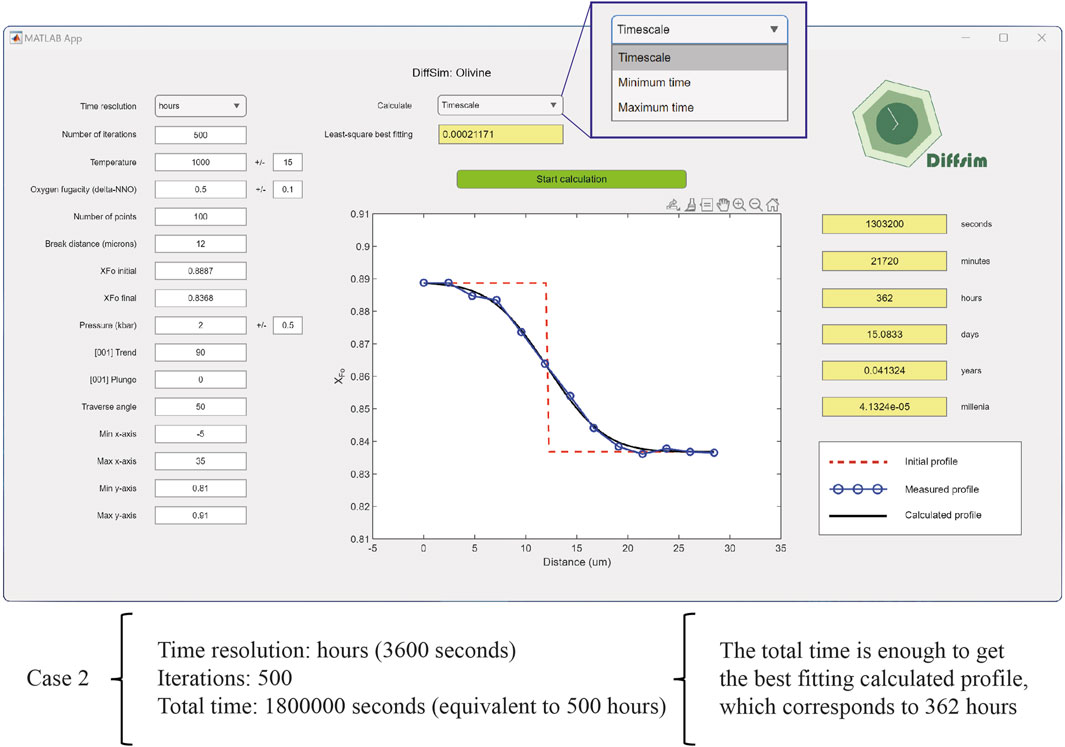The image size is (1065, 747).
Task: Edit the Pressure uncertainty field showing 0.5
Action: point(288,325)
